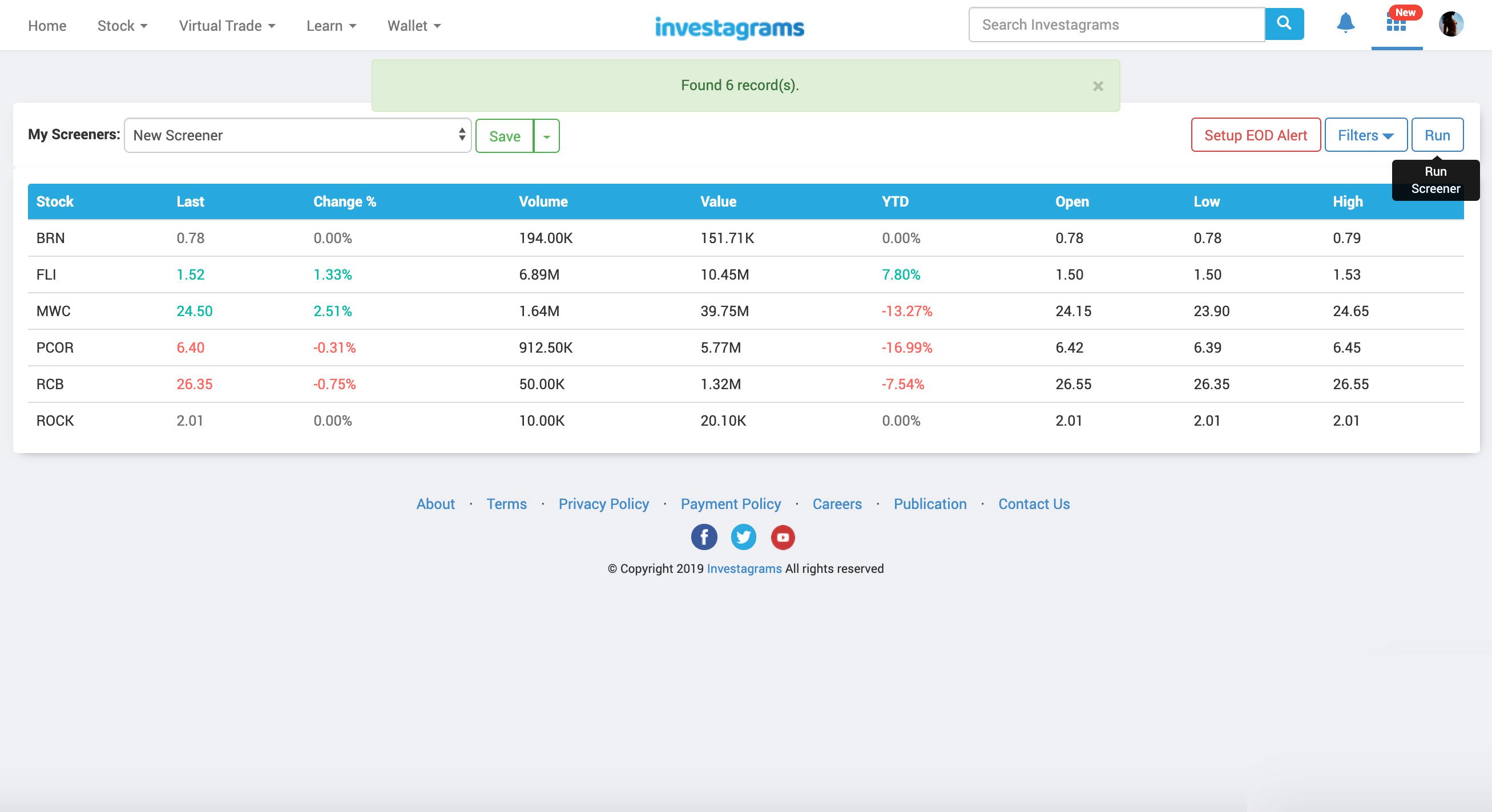1492x812 pixels.
Task: Click RCB value 1.32M
Action: (x=720, y=384)
